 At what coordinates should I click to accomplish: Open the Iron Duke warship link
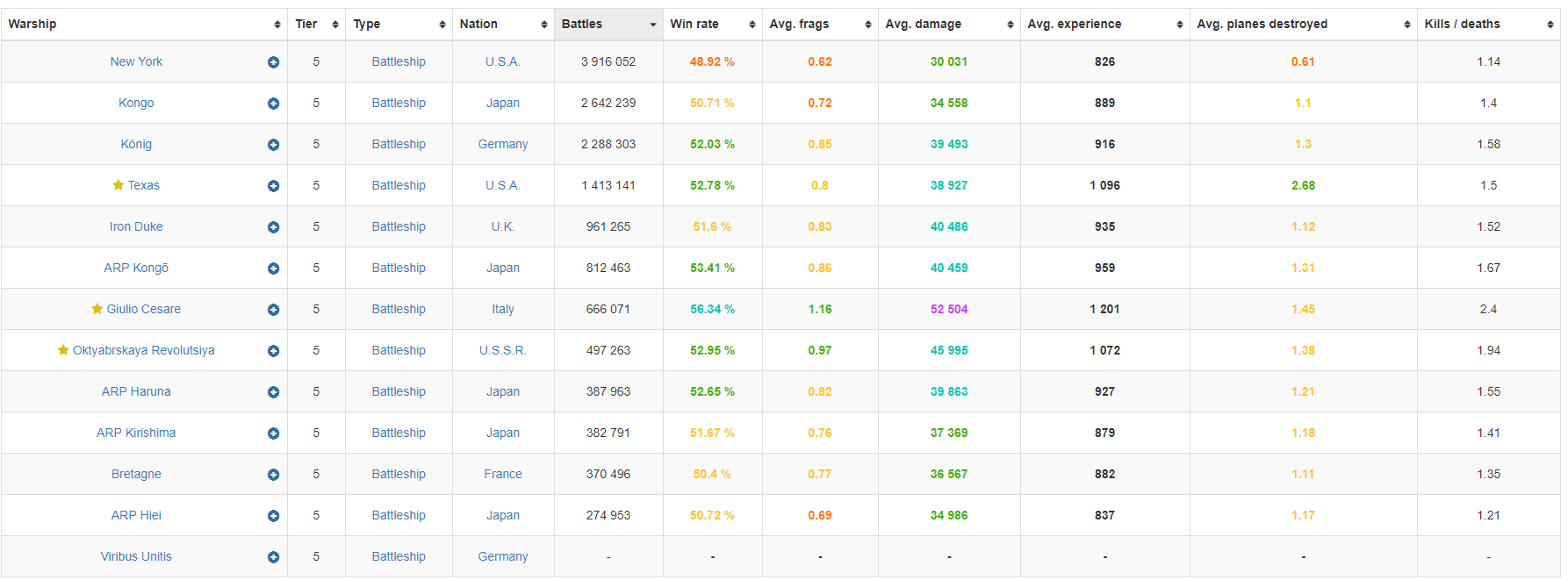[136, 226]
